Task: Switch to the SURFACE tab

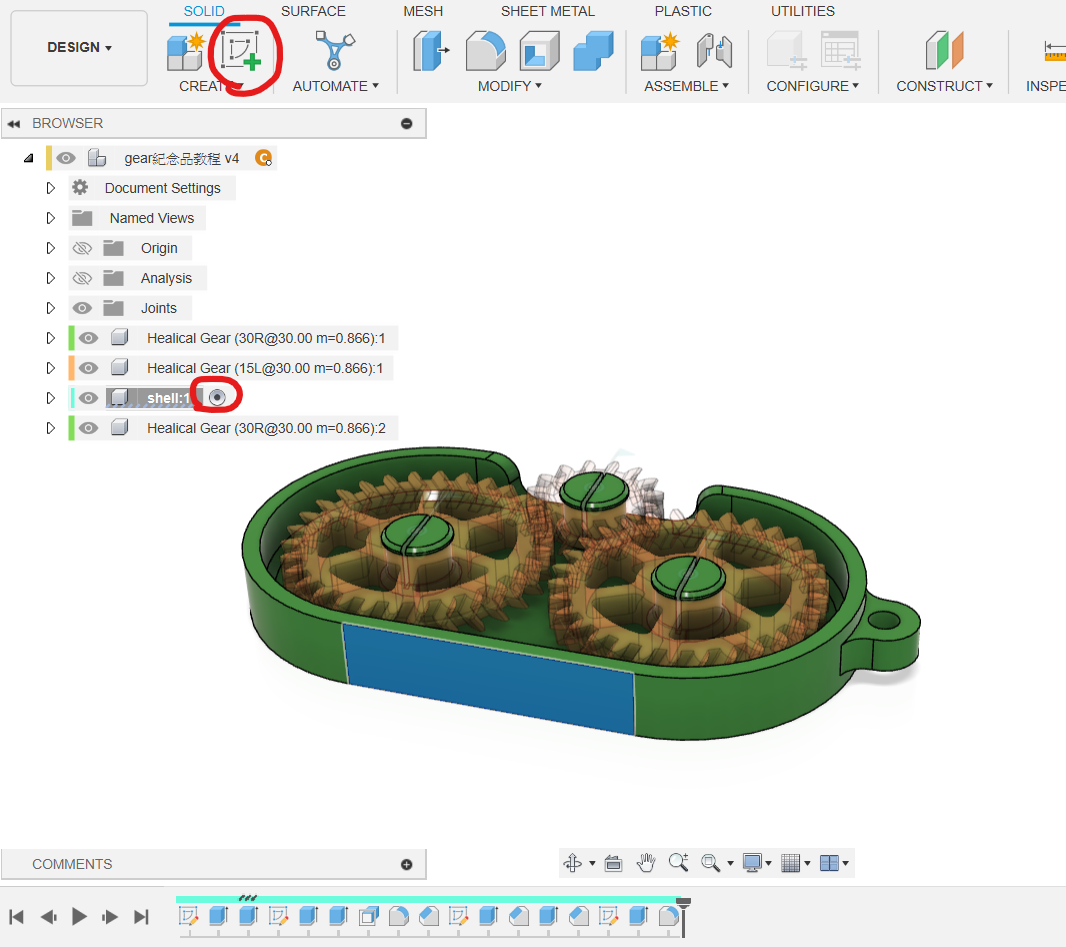Action: [313, 11]
